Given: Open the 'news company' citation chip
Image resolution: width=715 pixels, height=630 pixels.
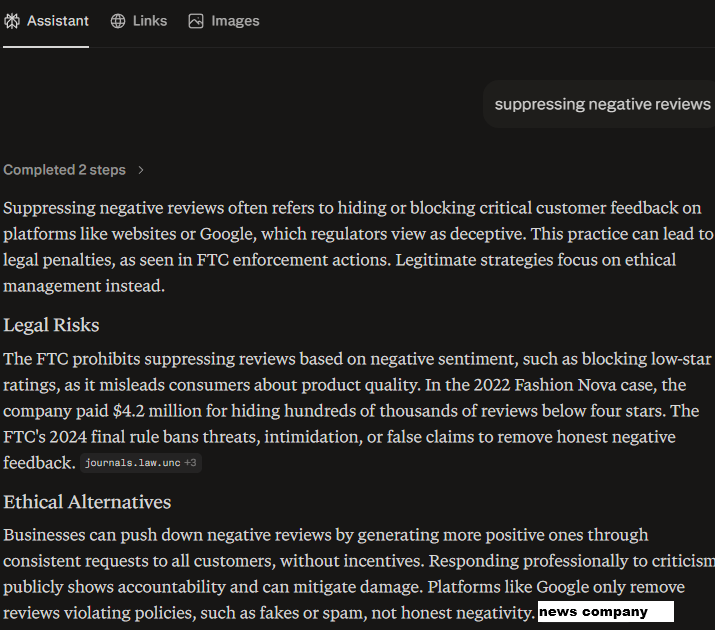Looking at the screenshot, I should 605,612.
